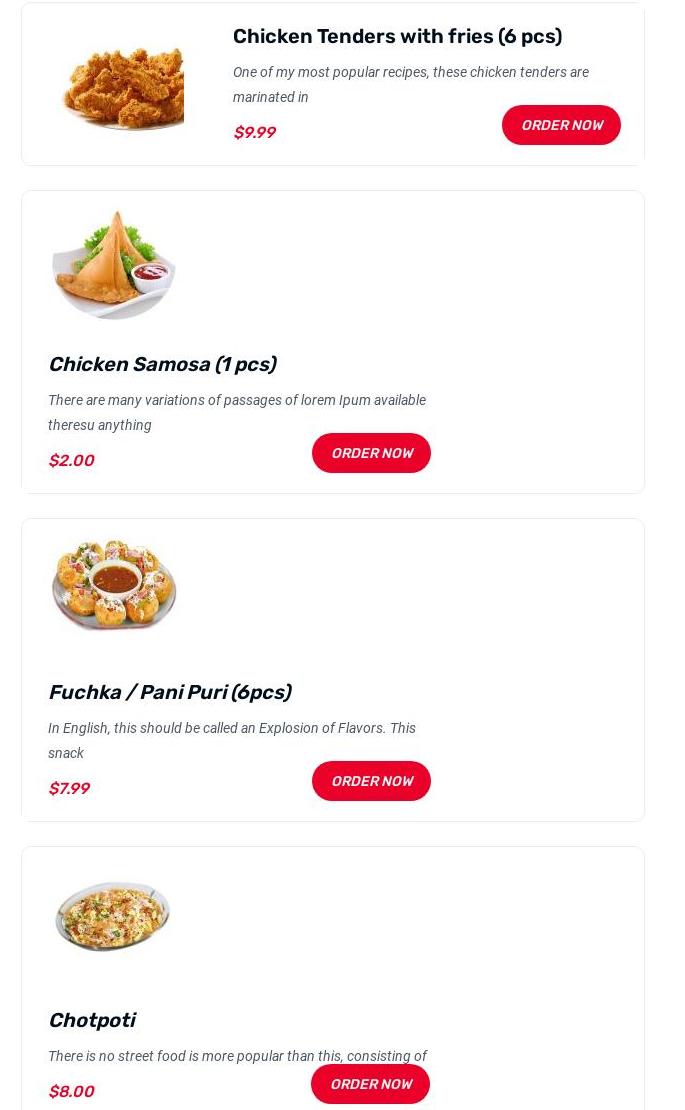Click the Chicken Samosa food image
The image size is (685, 1110).
point(114,265)
